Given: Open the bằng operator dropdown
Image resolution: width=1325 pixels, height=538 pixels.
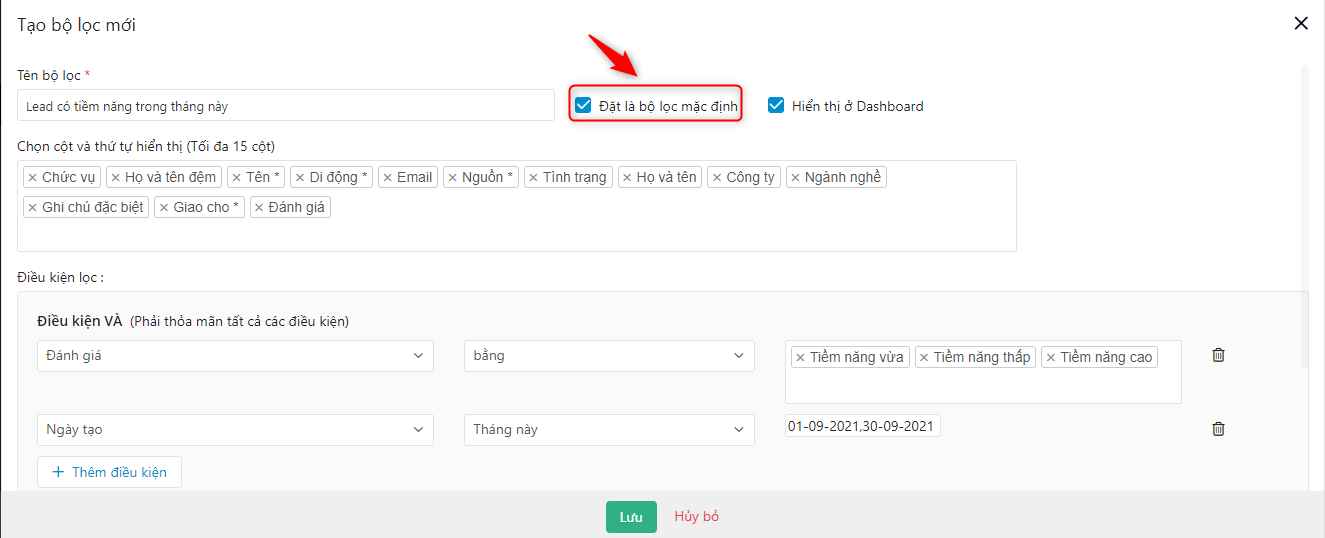Looking at the screenshot, I should pyautogui.click(x=609, y=356).
